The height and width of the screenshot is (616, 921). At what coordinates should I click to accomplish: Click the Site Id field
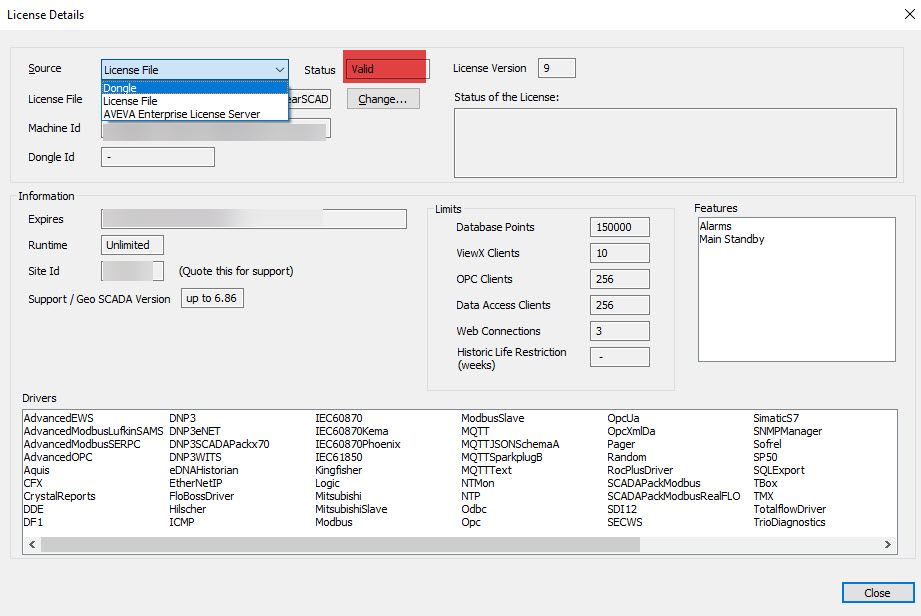click(x=132, y=271)
